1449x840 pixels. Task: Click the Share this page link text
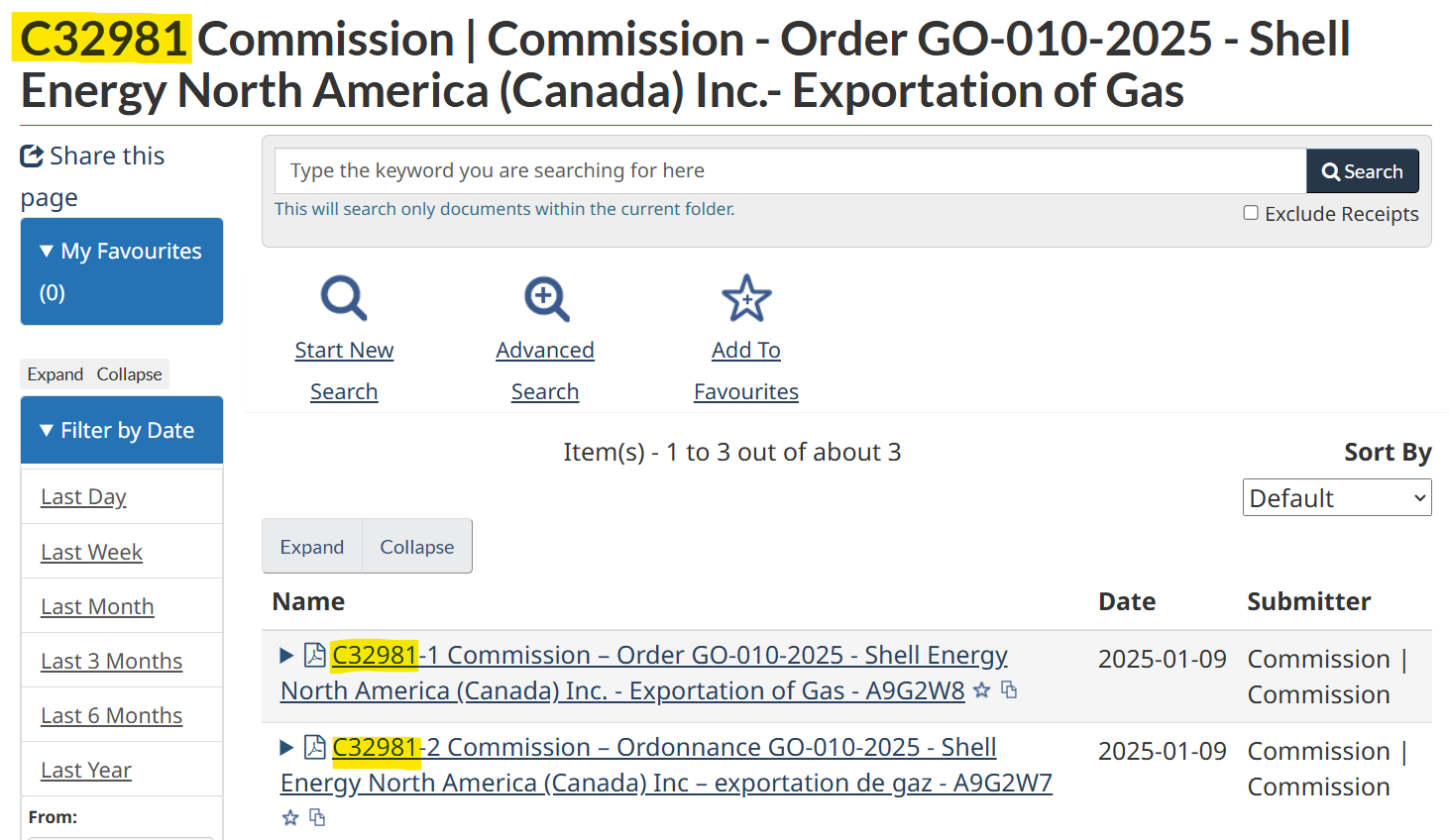pos(92,176)
